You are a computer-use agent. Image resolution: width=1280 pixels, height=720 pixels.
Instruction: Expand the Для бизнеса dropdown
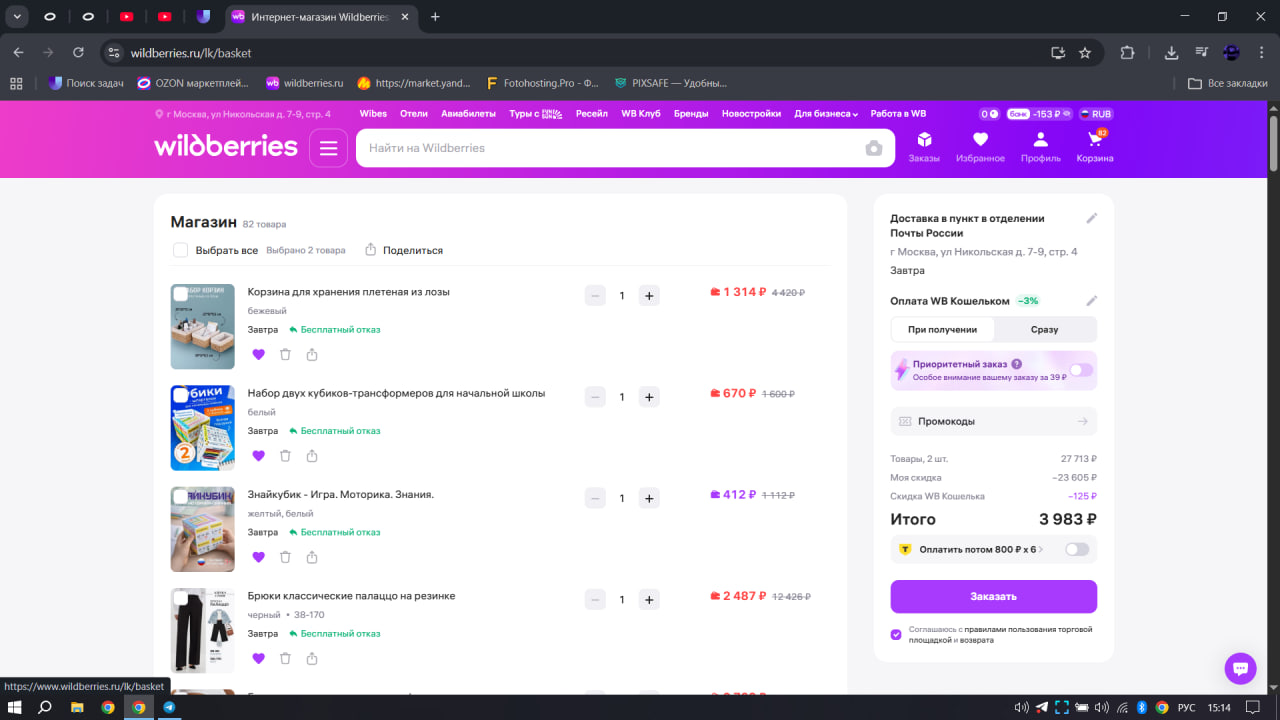(826, 114)
